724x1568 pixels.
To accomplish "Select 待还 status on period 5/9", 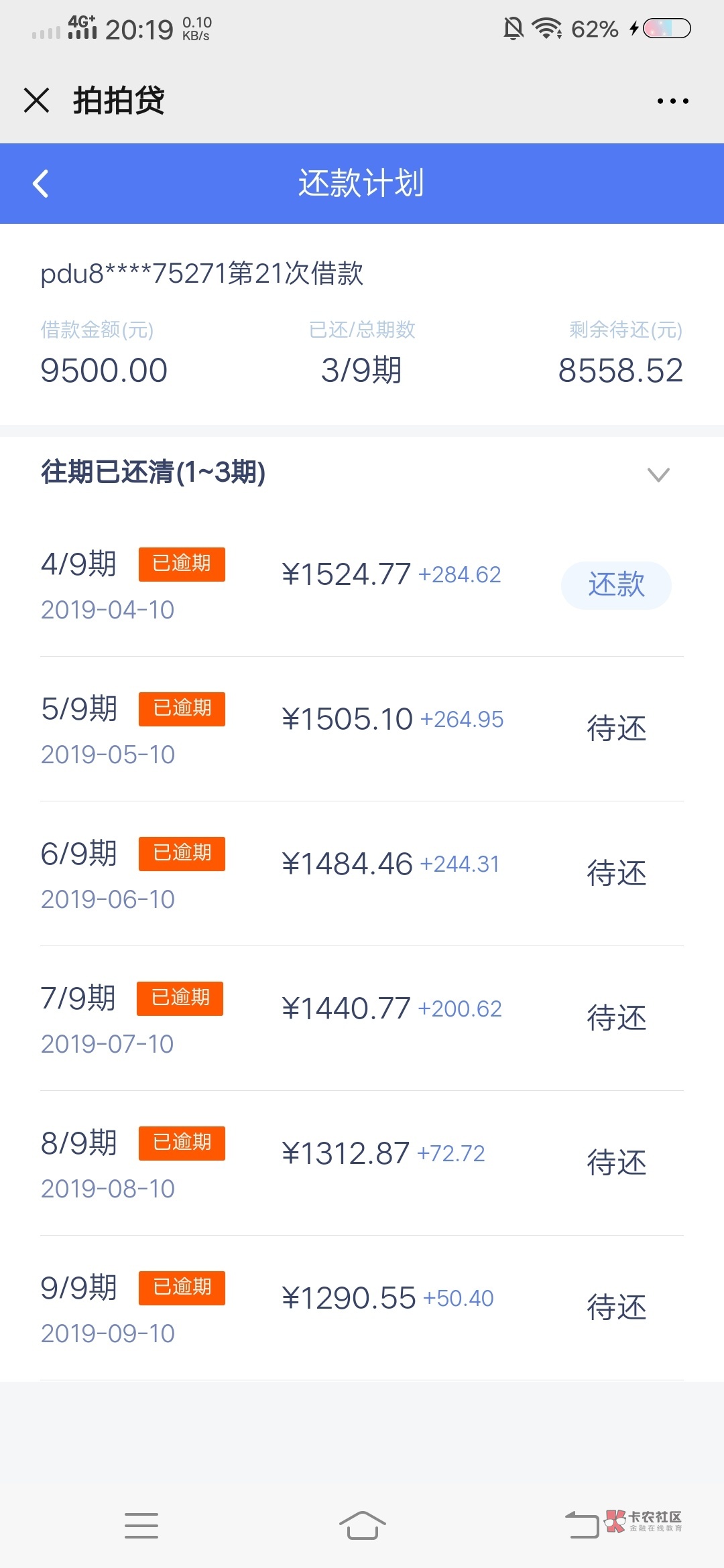I will (616, 729).
